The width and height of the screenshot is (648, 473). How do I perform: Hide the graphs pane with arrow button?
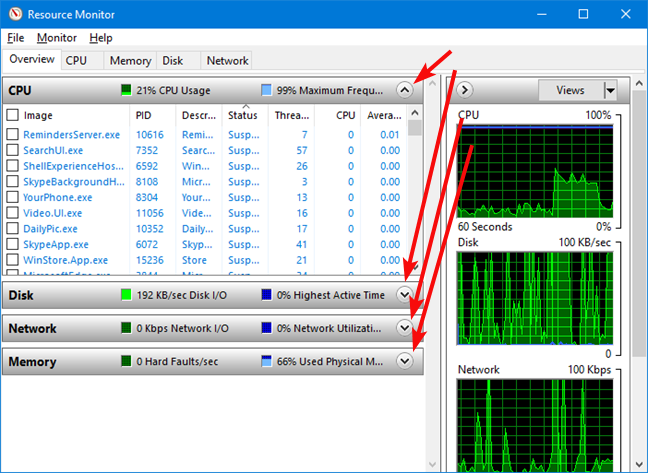[x=464, y=90]
